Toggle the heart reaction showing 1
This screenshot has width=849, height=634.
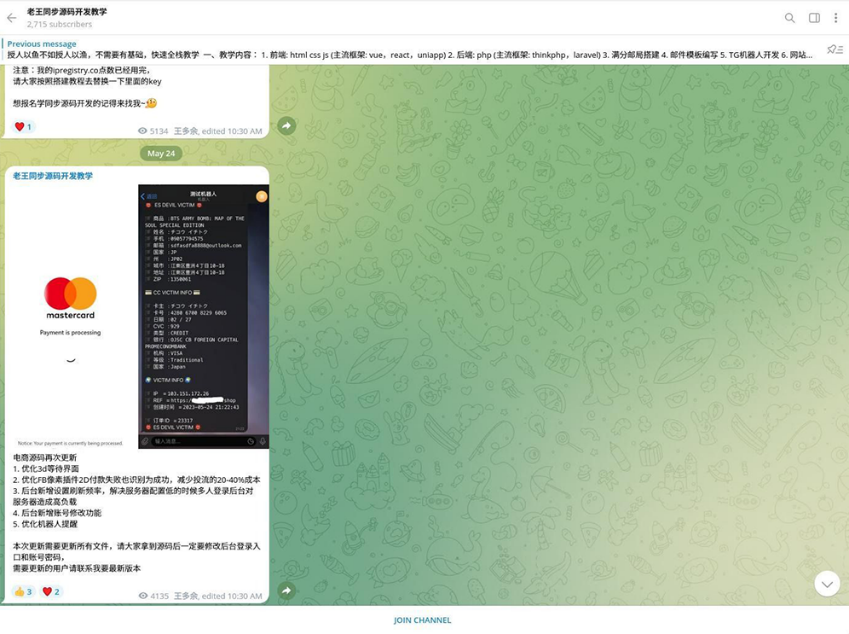pos(23,127)
